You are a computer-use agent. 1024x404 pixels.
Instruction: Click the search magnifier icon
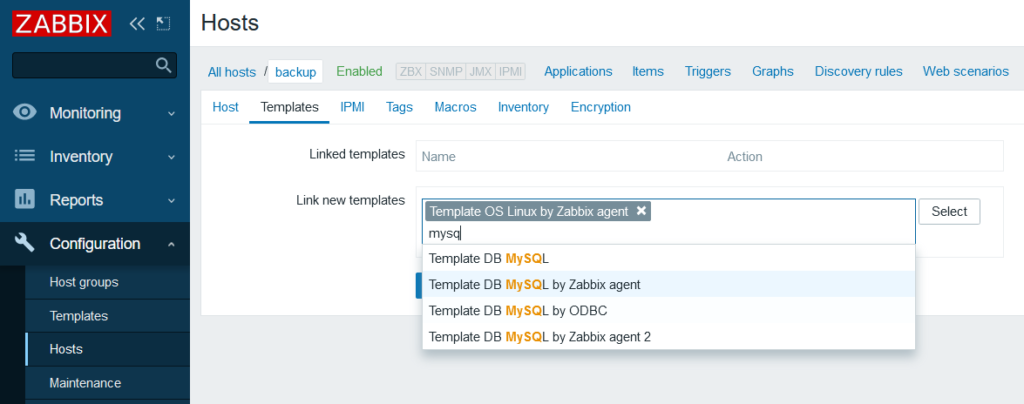click(x=165, y=66)
